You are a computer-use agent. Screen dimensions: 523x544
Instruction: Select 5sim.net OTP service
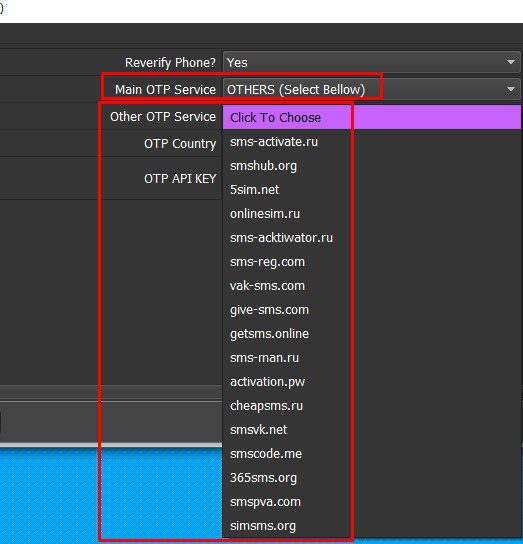click(372, 189)
